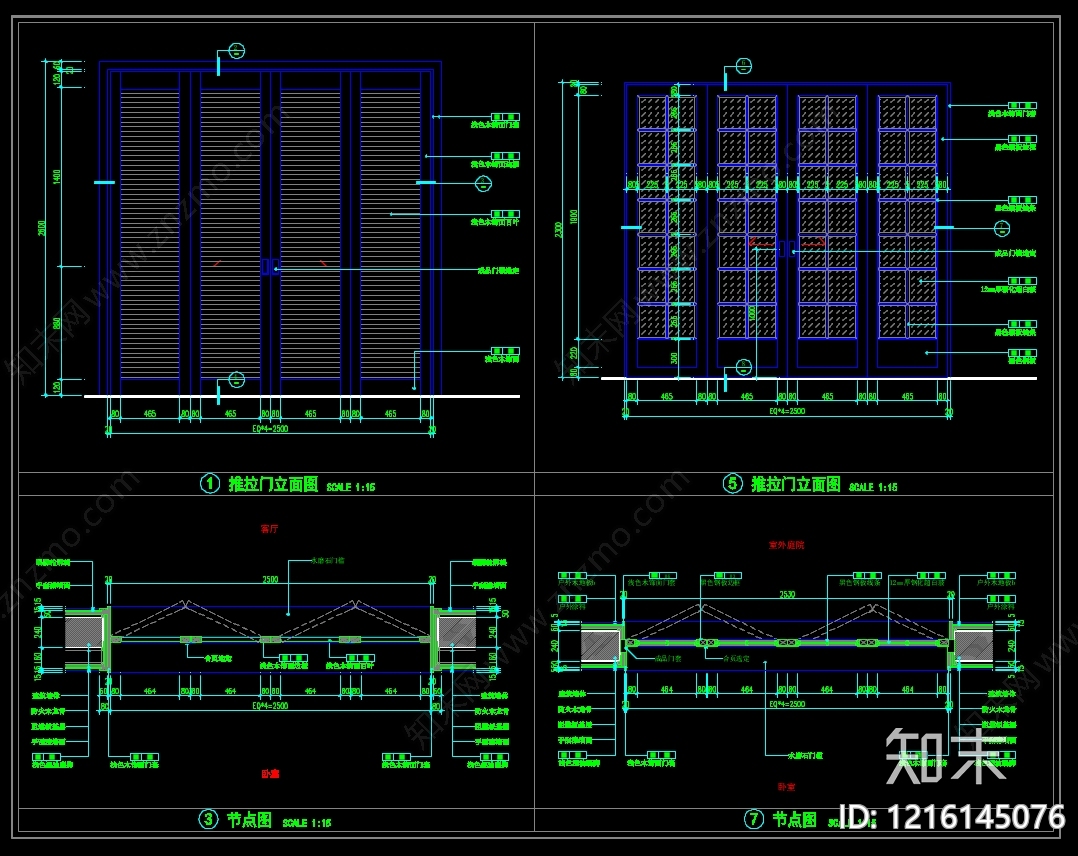Select the "推拉门立面图" title of drawing 1
Image resolution: width=1078 pixels, height=856 pixels.
(274, 484)
